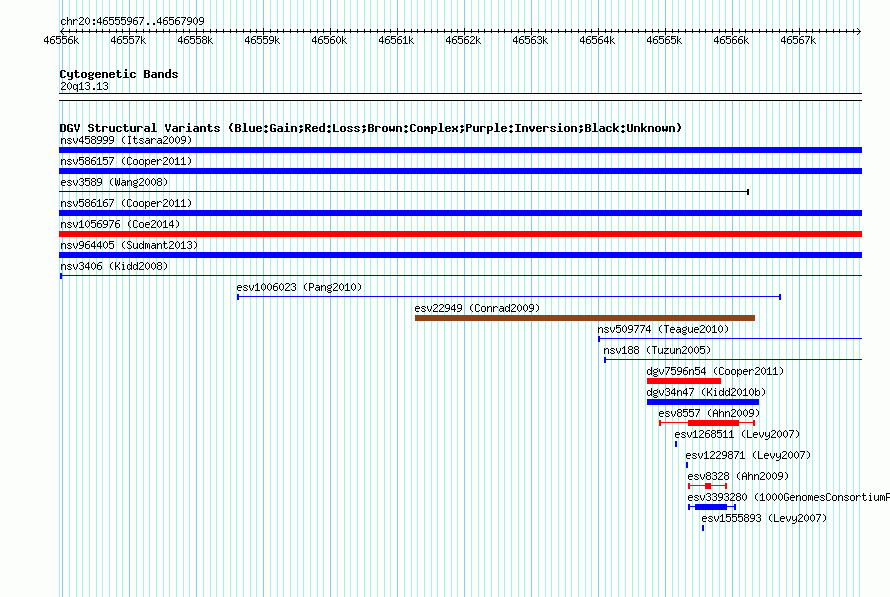The image size is (890, 597).
Task: Select the 20q13.13 cytogenetic band
Action: (x=460, y=97)
